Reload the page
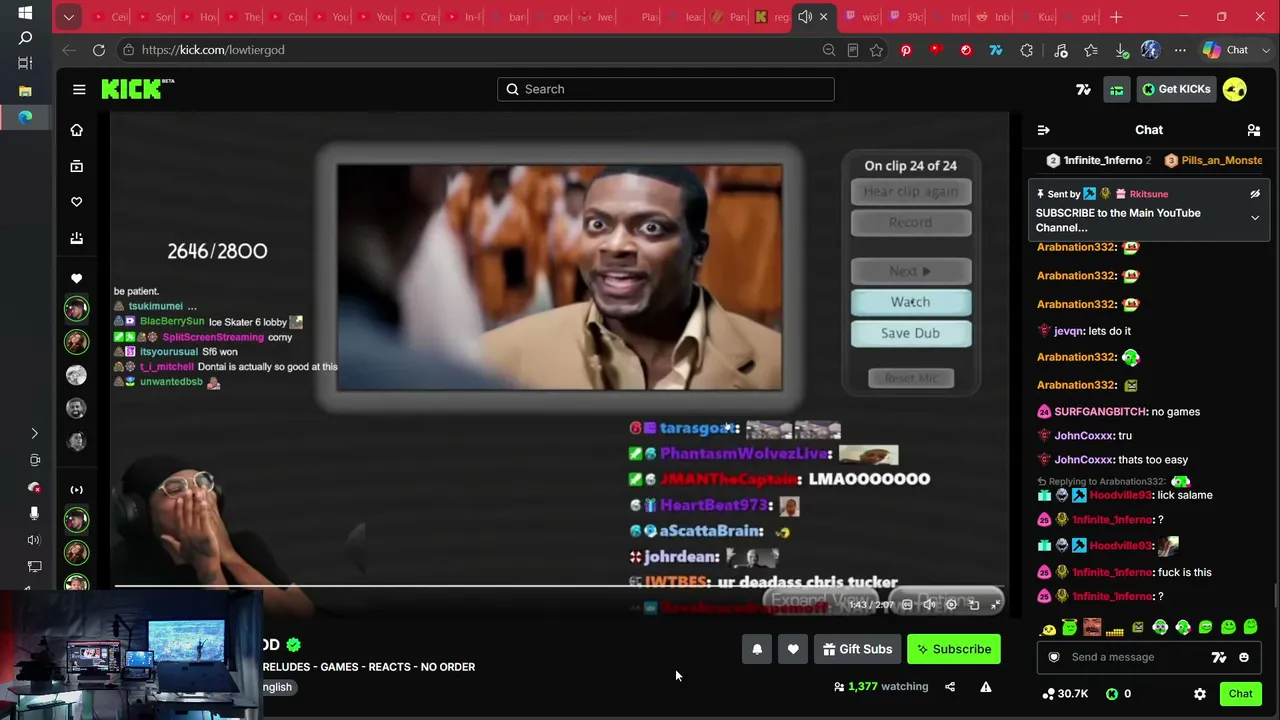 [99, 50]
